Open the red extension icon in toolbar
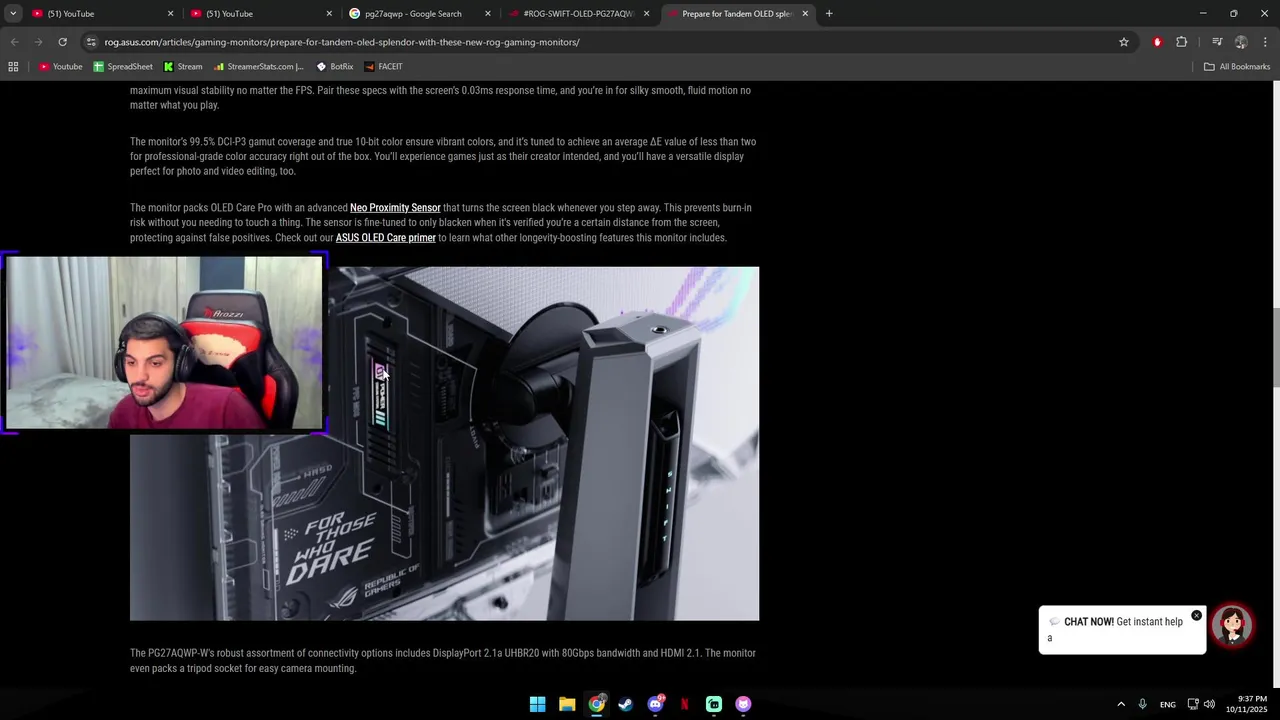The height and width of the screenshot is (720, 1280). (1157, 42)
